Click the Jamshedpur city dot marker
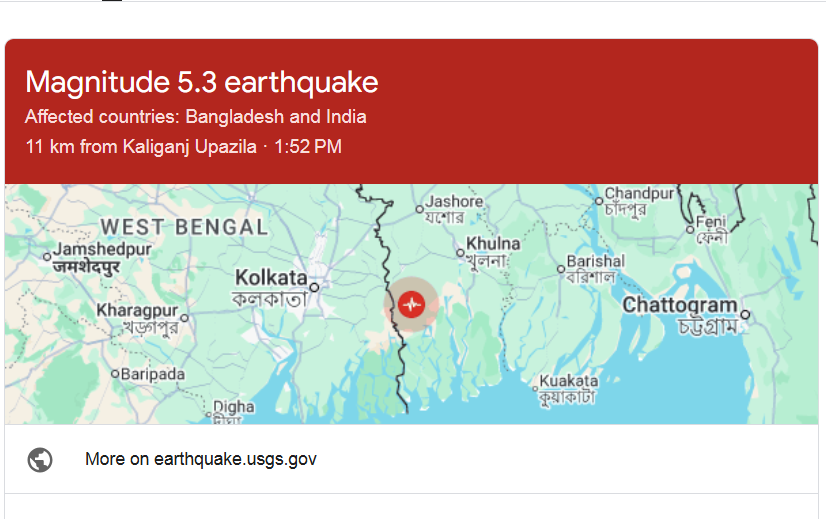The width and height of the screenshot is (826, 519). [47, 257]
